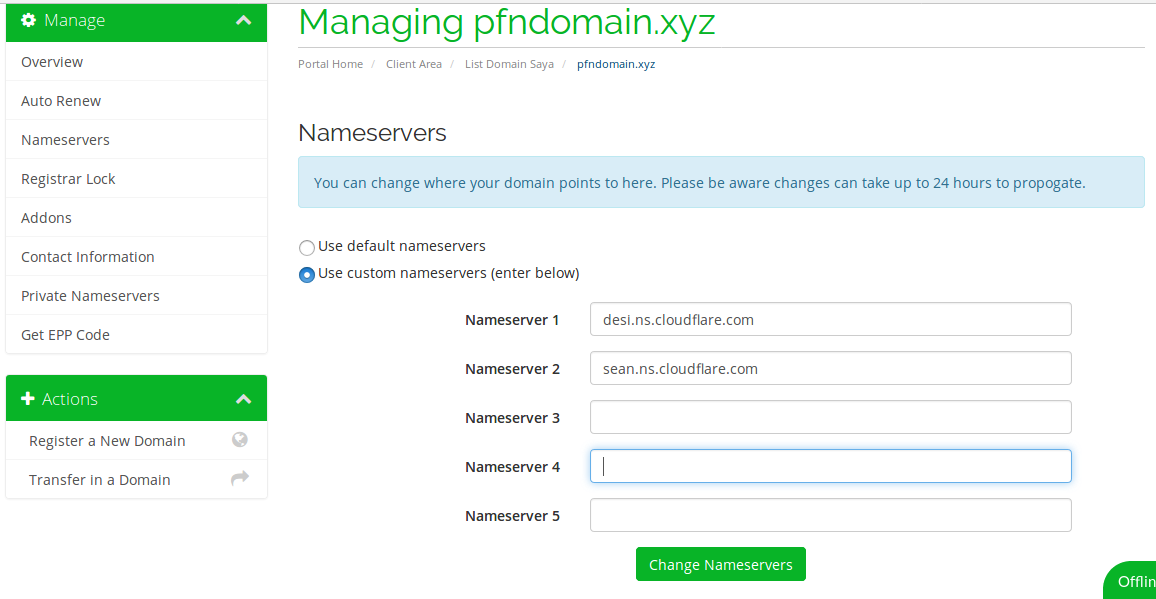Click the Nameserver 3 label
The width and height of the screenshot is (1156, 599).
pos(512,418)
